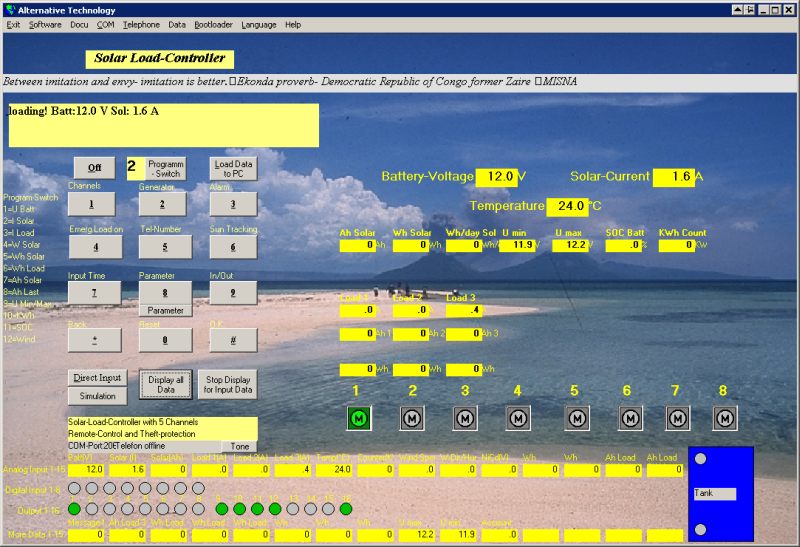Viewport: 800px width, 547px height.
Task: Open the Data menu
Action: pos(177,24)
